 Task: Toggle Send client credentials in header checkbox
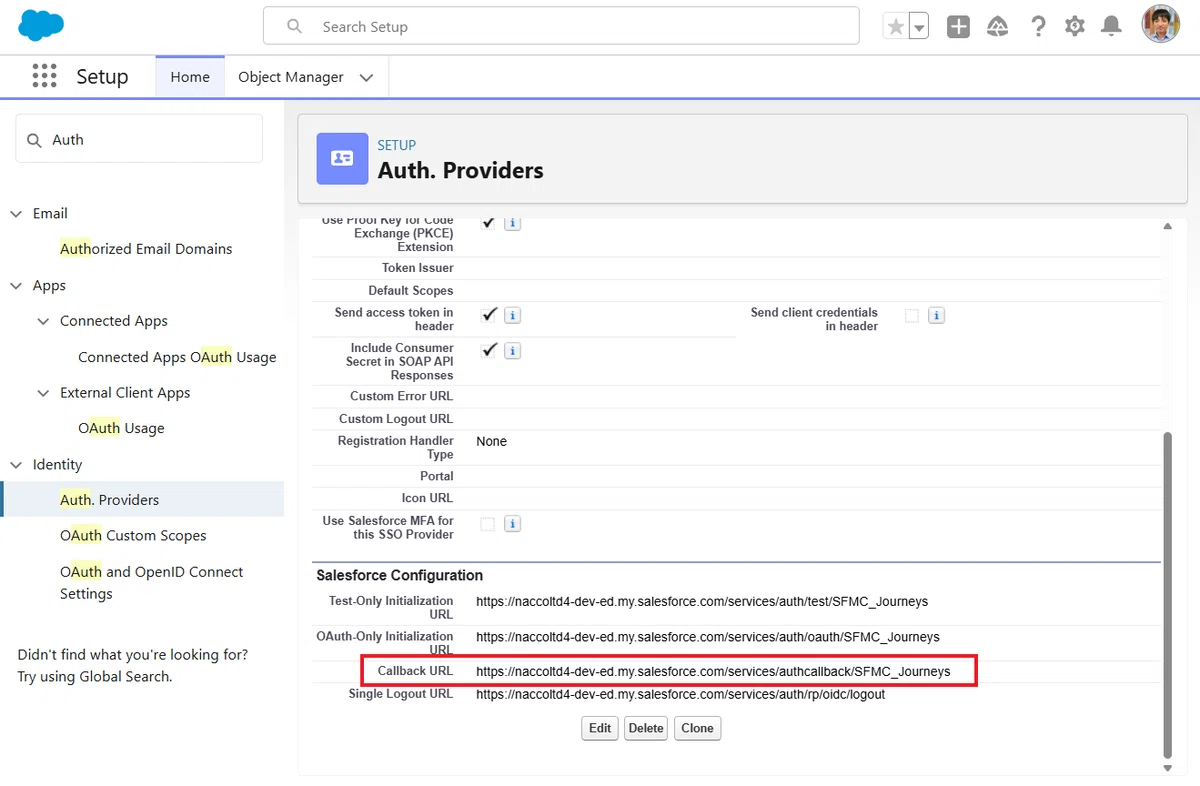tap(912, 315)
